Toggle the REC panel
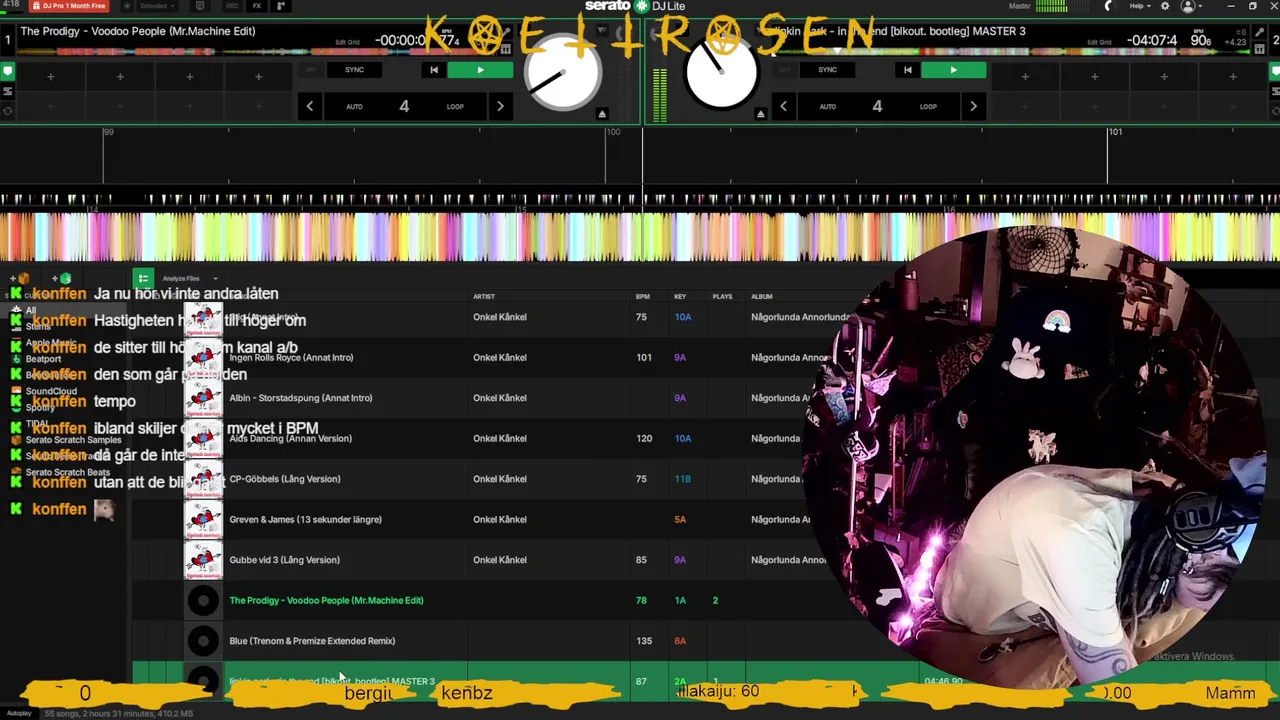The height and width of the screenshot is (720, 1280). click(232, 6)
